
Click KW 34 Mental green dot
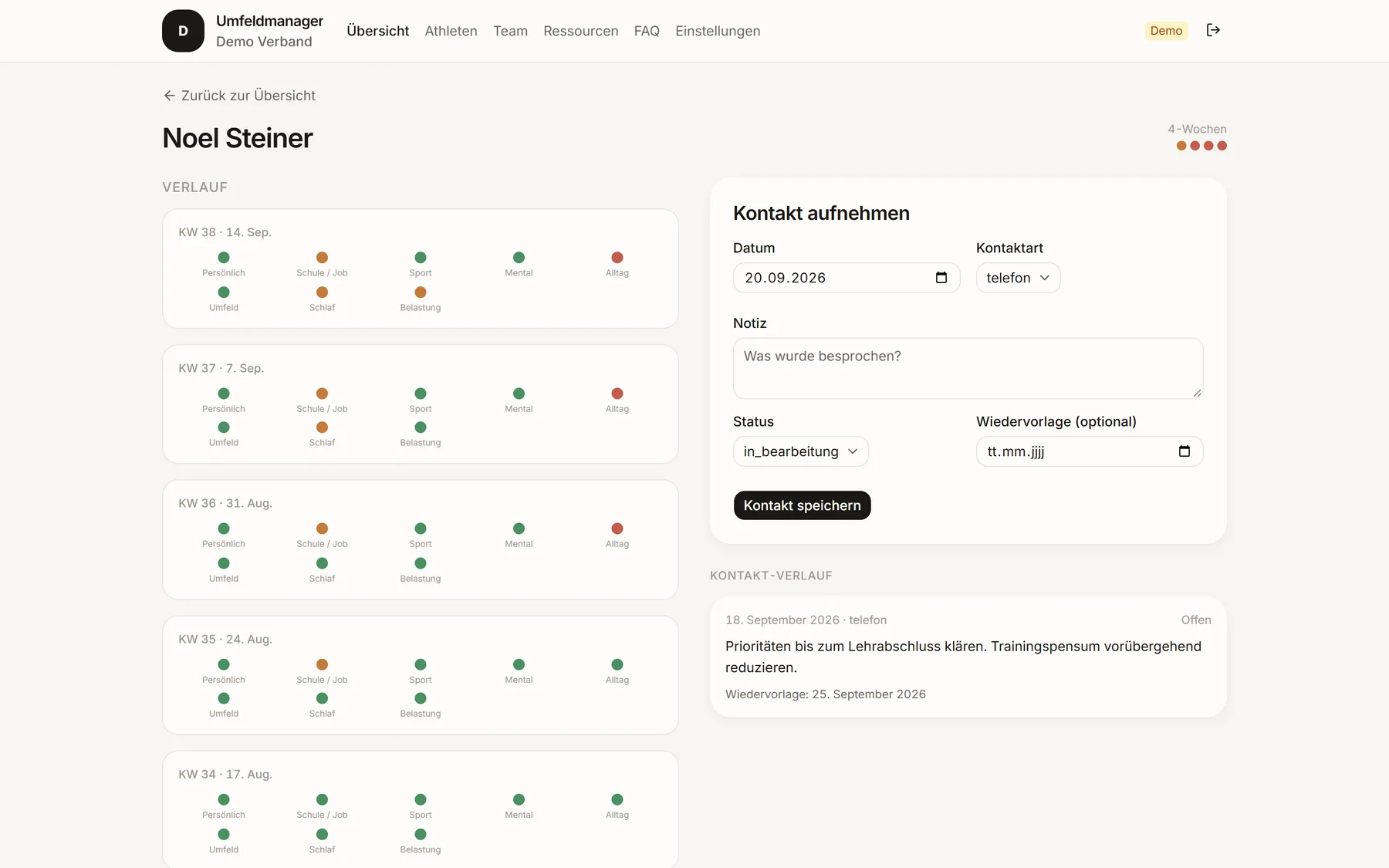tap(519, 799)
